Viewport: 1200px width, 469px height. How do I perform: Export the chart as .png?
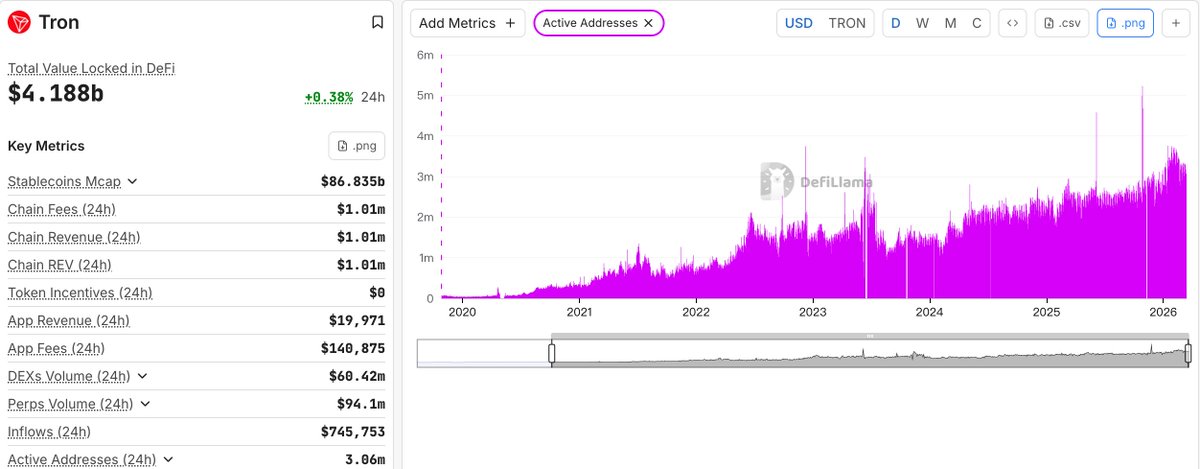(x=1125, y=23)
